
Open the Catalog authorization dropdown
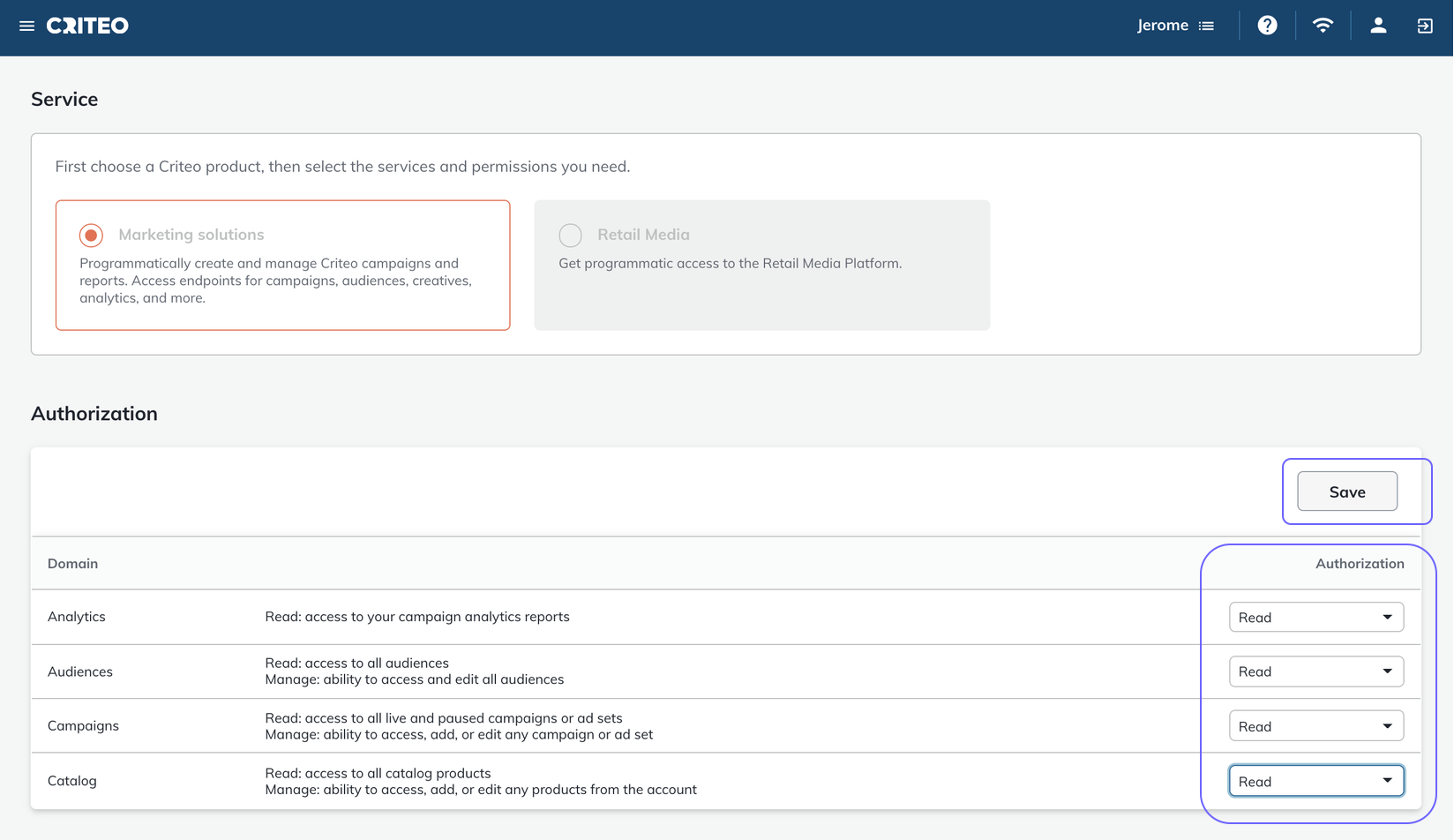click(x=1315, y=781)
